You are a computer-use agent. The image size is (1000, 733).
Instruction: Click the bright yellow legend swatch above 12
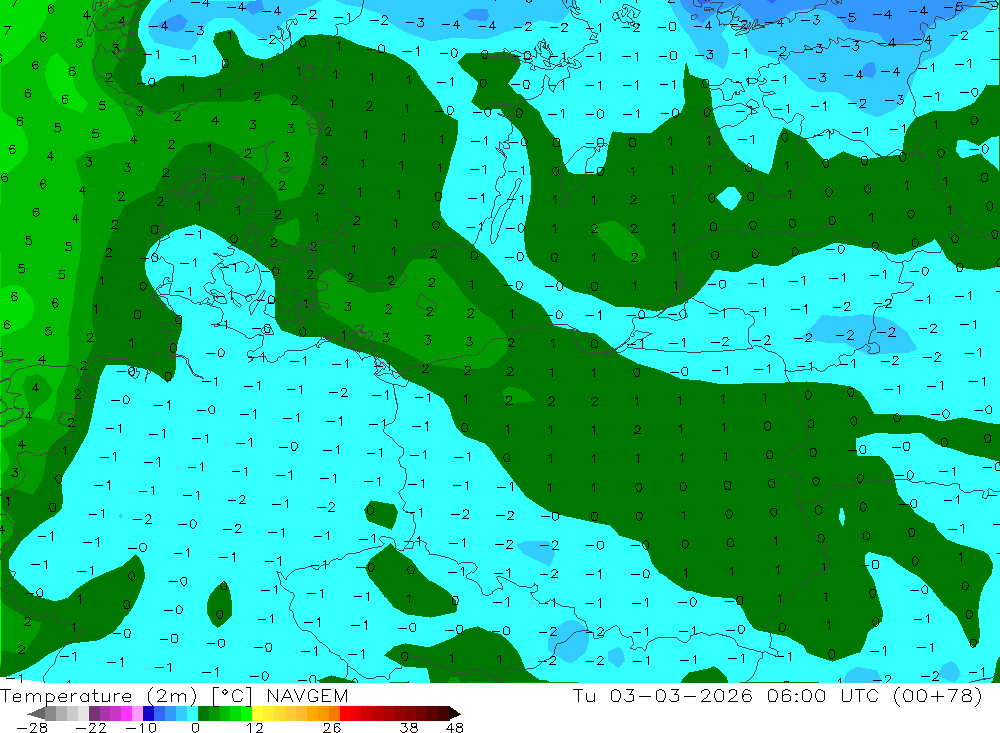click(258, 713)
